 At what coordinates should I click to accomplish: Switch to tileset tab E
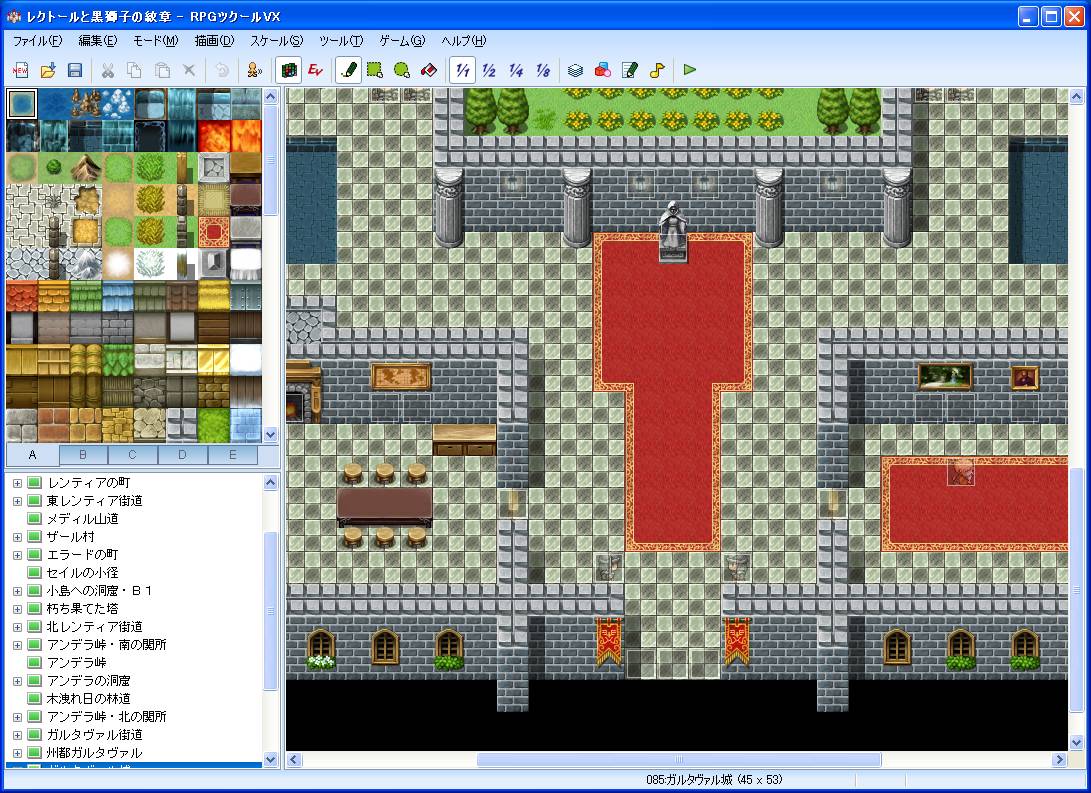coord(232,455)
